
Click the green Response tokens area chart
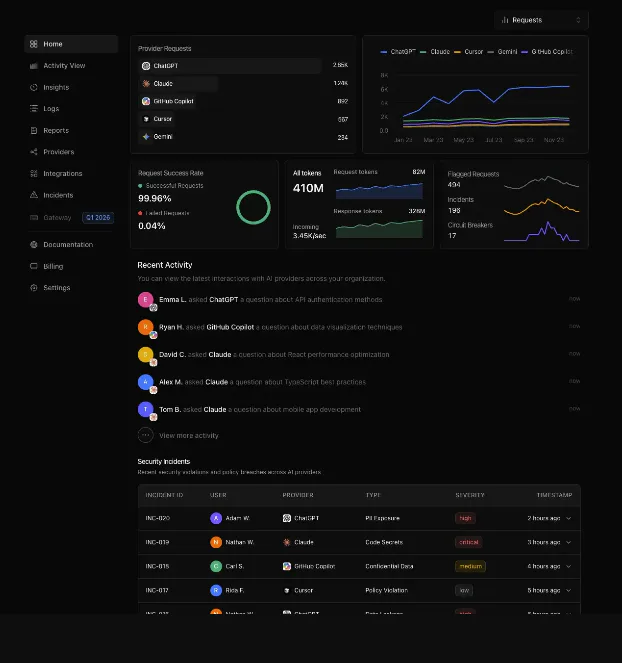pos(379,229)
